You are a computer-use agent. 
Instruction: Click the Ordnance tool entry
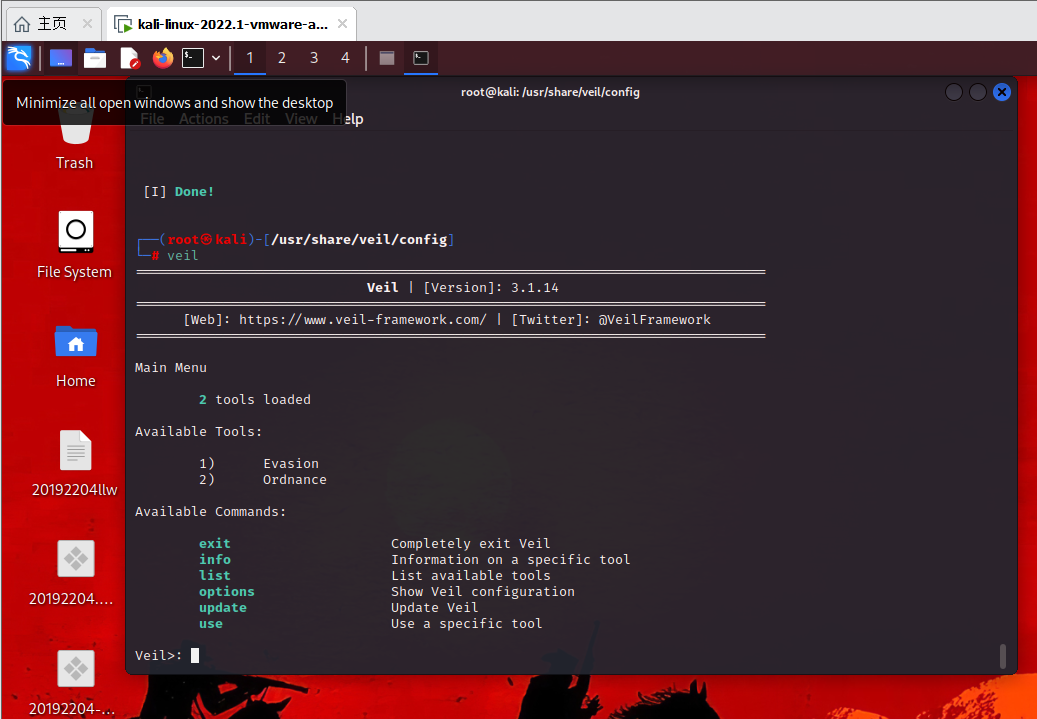(x=295, y=480)
